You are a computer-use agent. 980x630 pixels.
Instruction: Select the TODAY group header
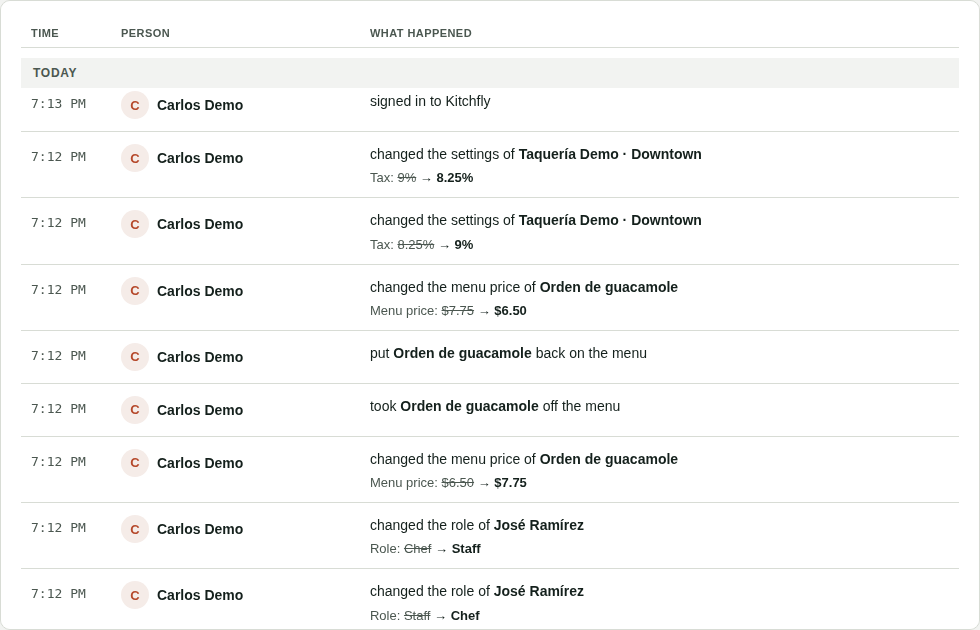pos(490,72)
